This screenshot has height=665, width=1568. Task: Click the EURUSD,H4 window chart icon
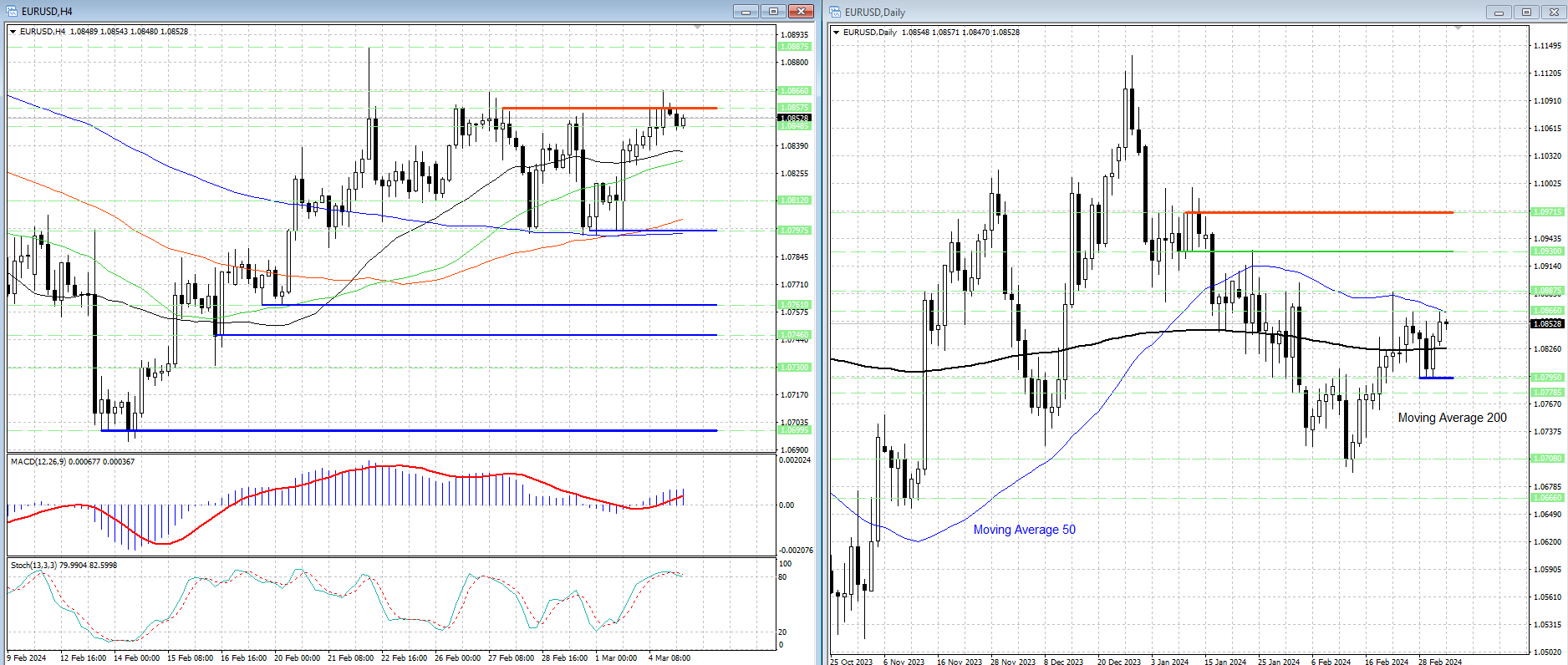(x=12, y=11)
